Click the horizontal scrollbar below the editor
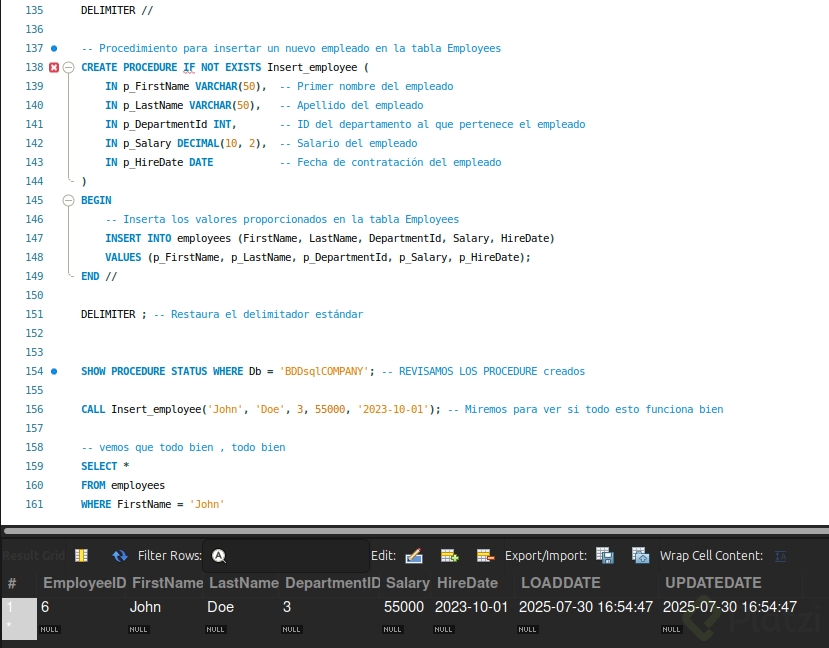The image size is (829, 648). coord(416,530)
